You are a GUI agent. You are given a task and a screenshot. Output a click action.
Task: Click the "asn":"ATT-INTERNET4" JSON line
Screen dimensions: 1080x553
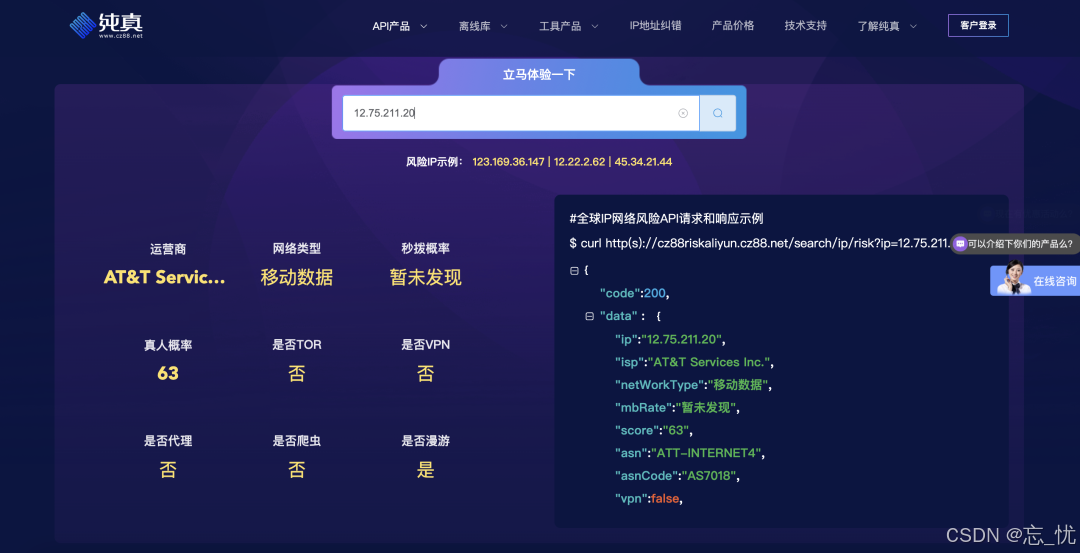pyautogui.click(x=690, y=453)
